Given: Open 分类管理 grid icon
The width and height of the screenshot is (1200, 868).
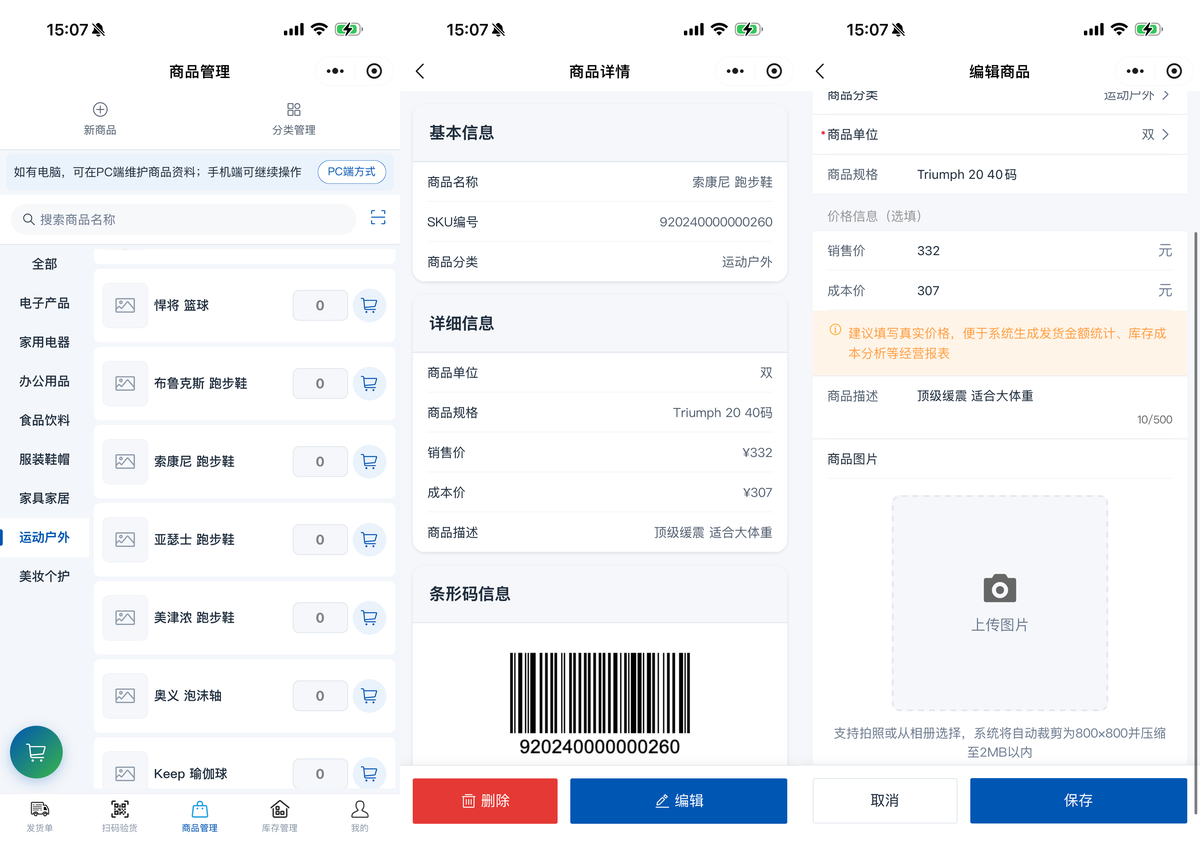Looking at the screenshot, I should tap(294, 110).
